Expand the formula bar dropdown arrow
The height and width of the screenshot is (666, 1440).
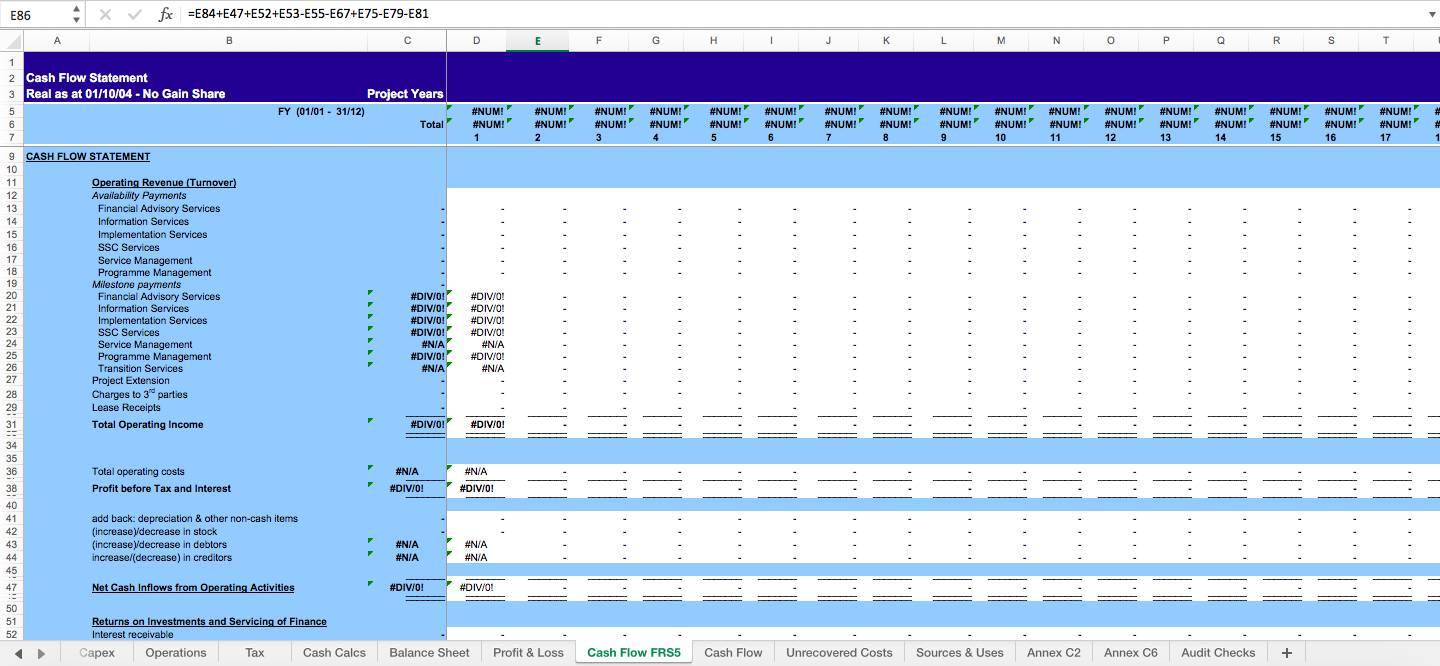[x=1432, y=15]
